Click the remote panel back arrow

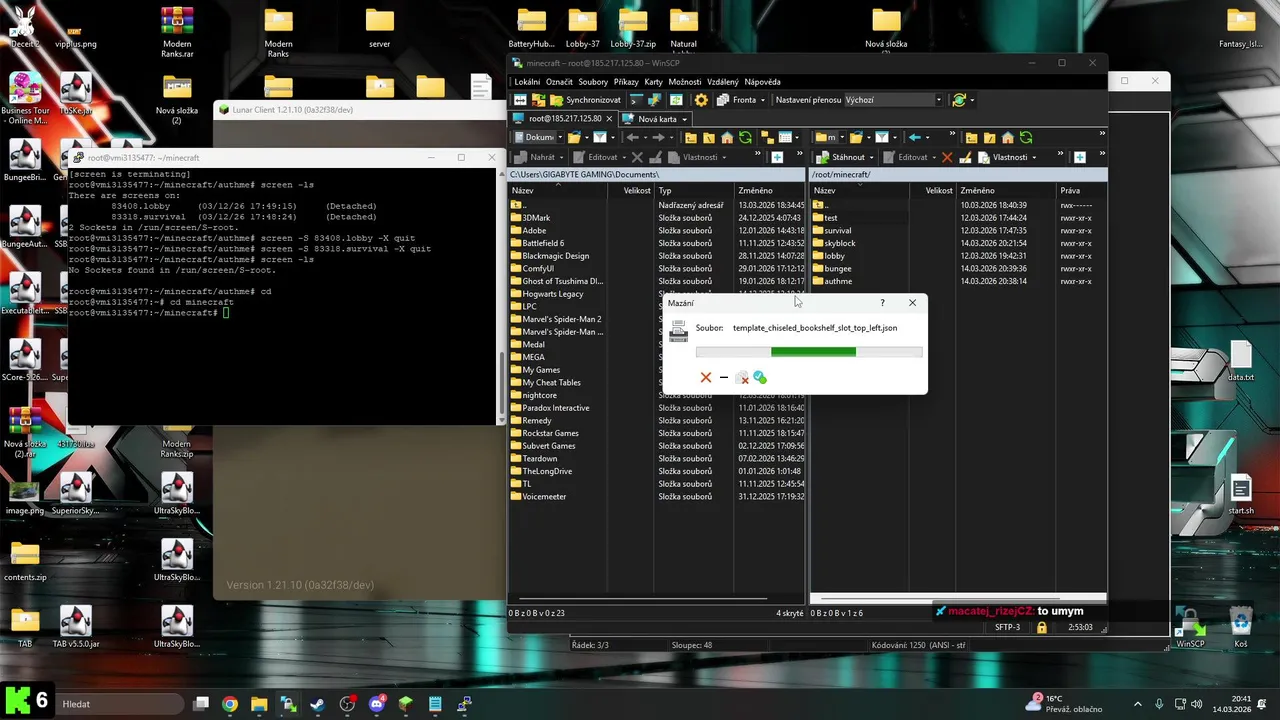click(914, 137)
